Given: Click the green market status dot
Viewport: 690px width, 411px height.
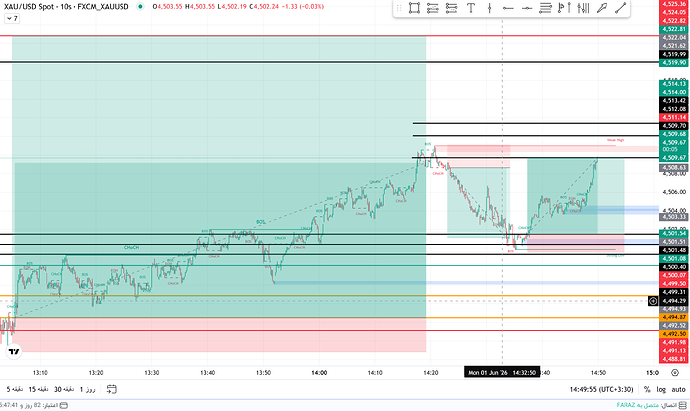Looking at the screenshot, I should (140, 7).
